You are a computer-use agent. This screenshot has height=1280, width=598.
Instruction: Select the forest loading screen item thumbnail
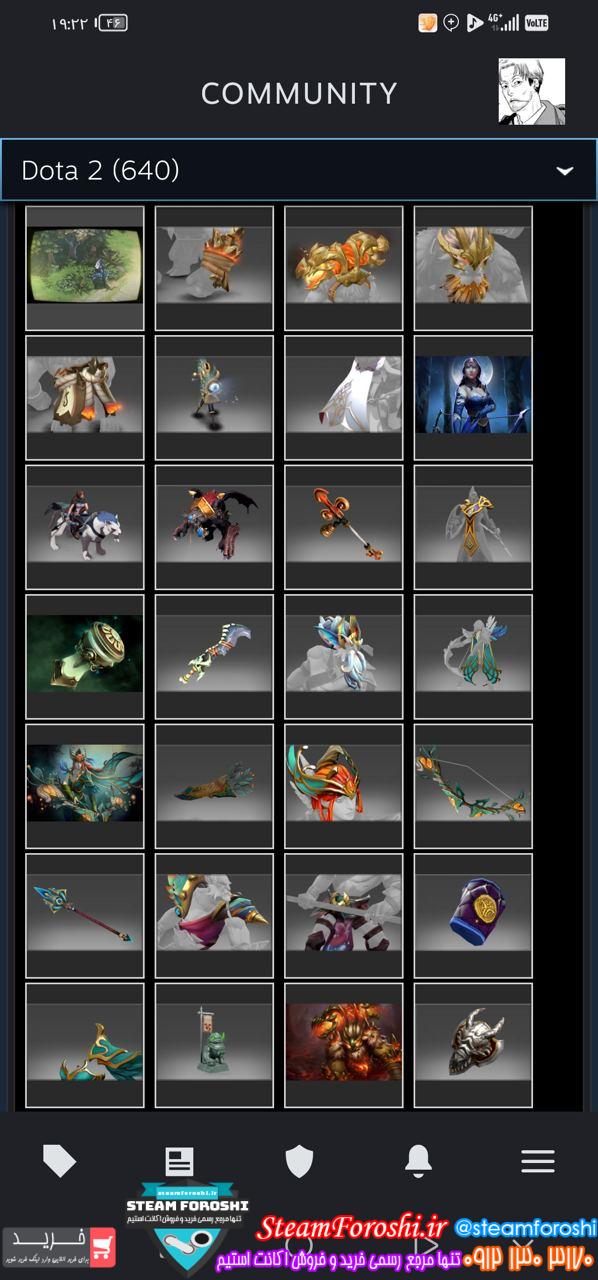85,268
